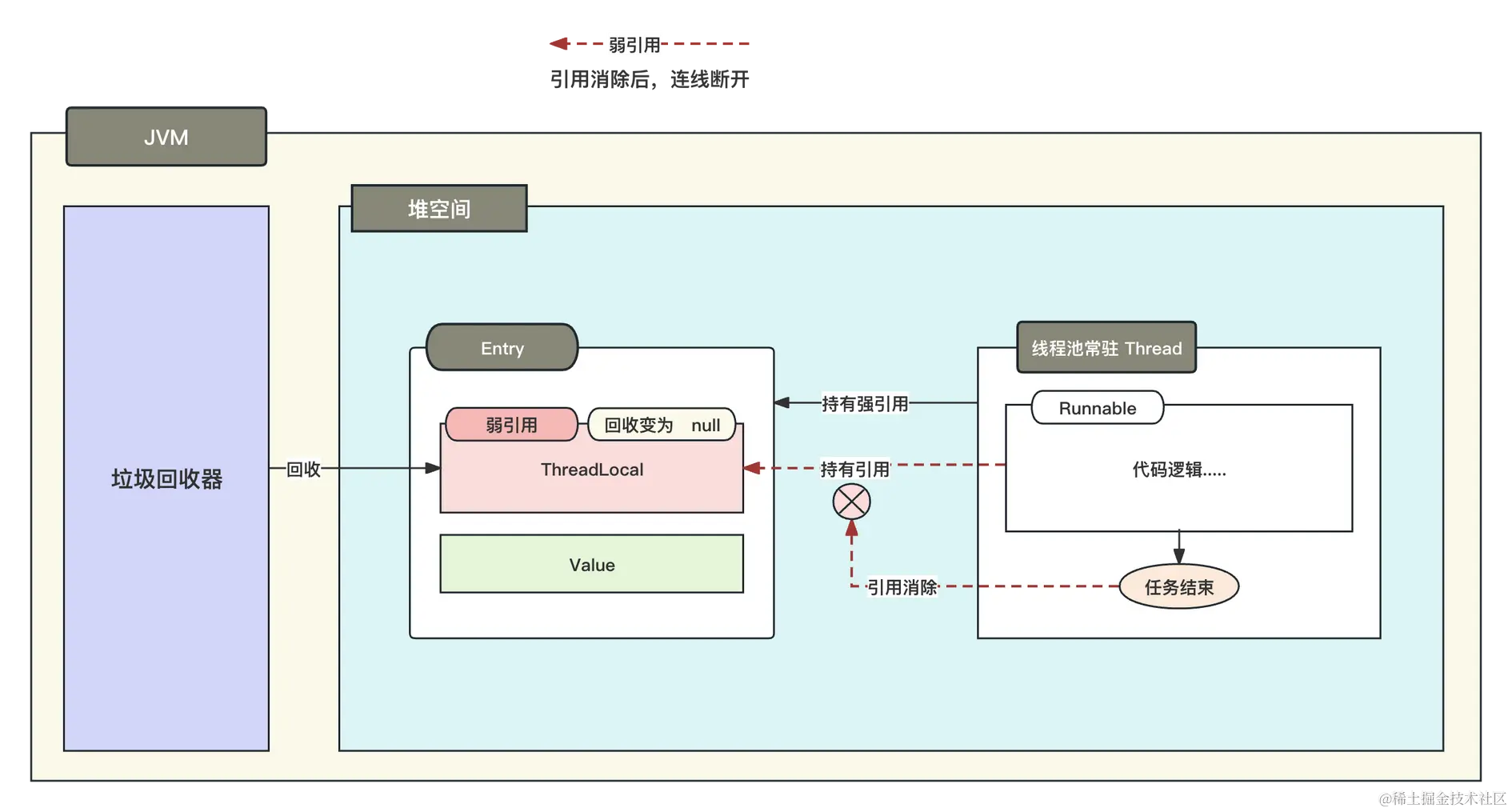The height and width of the screenshot is (812, 1512).
Task: Select the 代码逻辑 block
Action: click(x=1178, y=470)
